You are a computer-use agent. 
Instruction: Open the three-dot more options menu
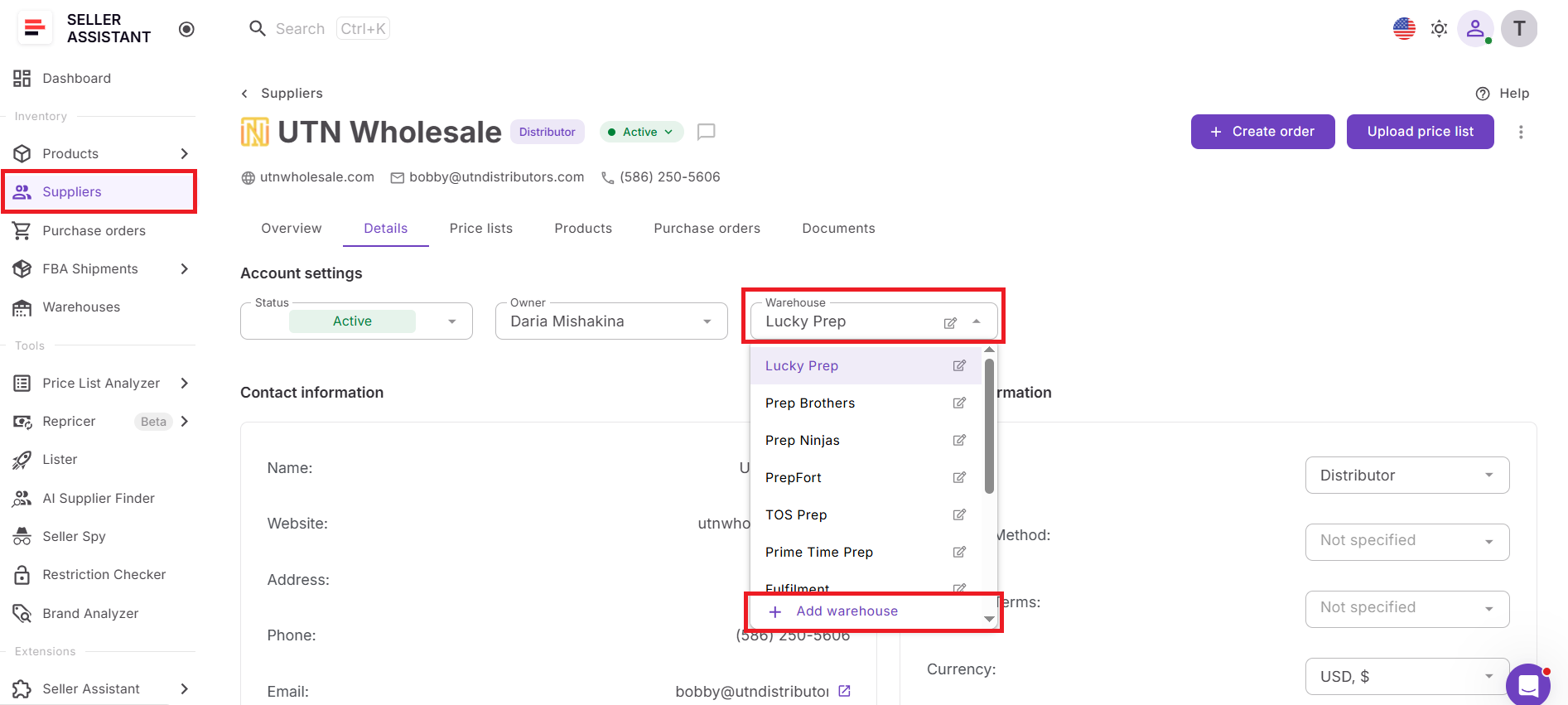coord(1521,132)
